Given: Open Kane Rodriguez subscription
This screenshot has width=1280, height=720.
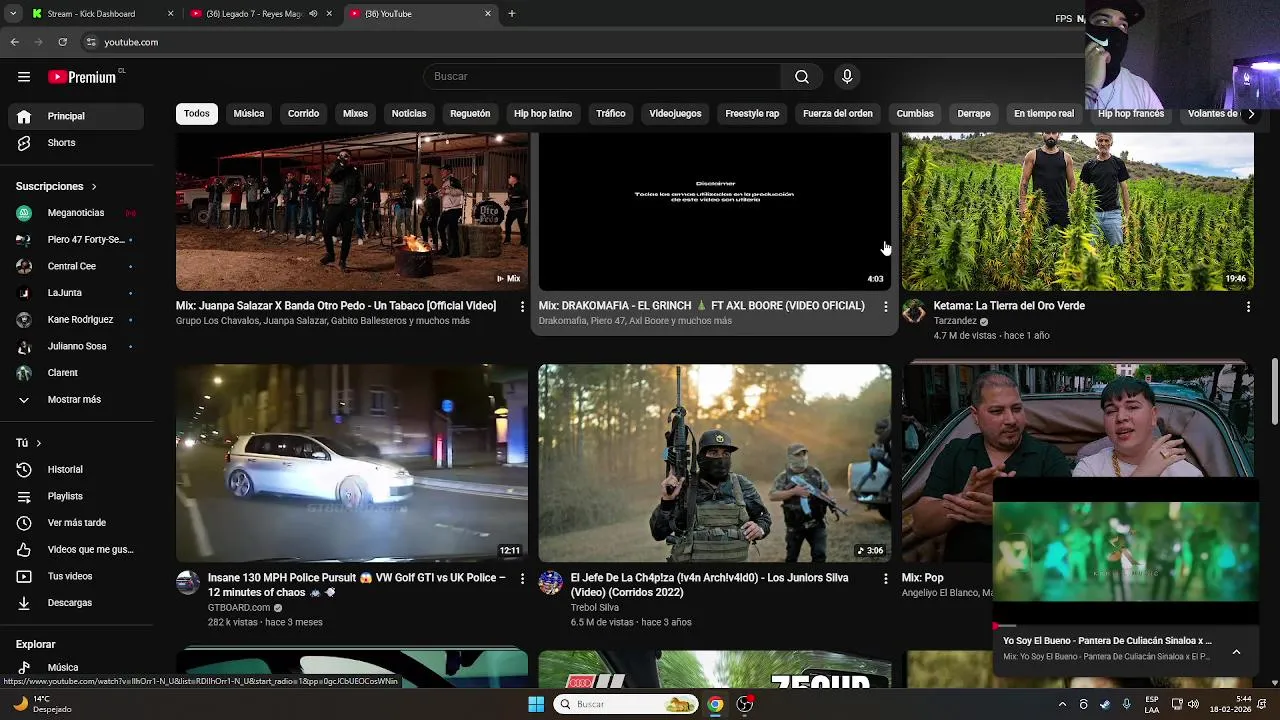Looking at the screenshot, I should pyautogui.click(x=76, y=320).
